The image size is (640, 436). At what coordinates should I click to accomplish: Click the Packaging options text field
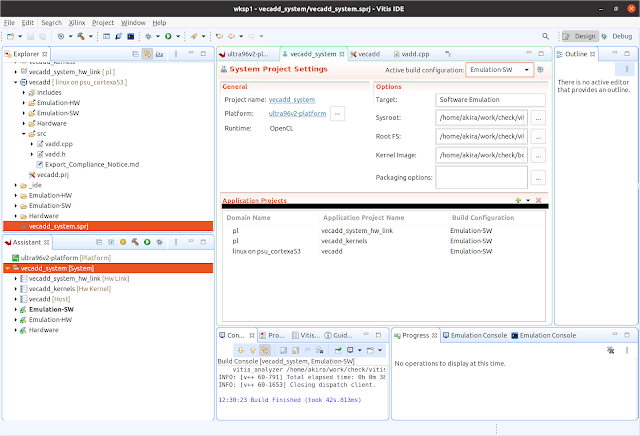coord(482,177)
